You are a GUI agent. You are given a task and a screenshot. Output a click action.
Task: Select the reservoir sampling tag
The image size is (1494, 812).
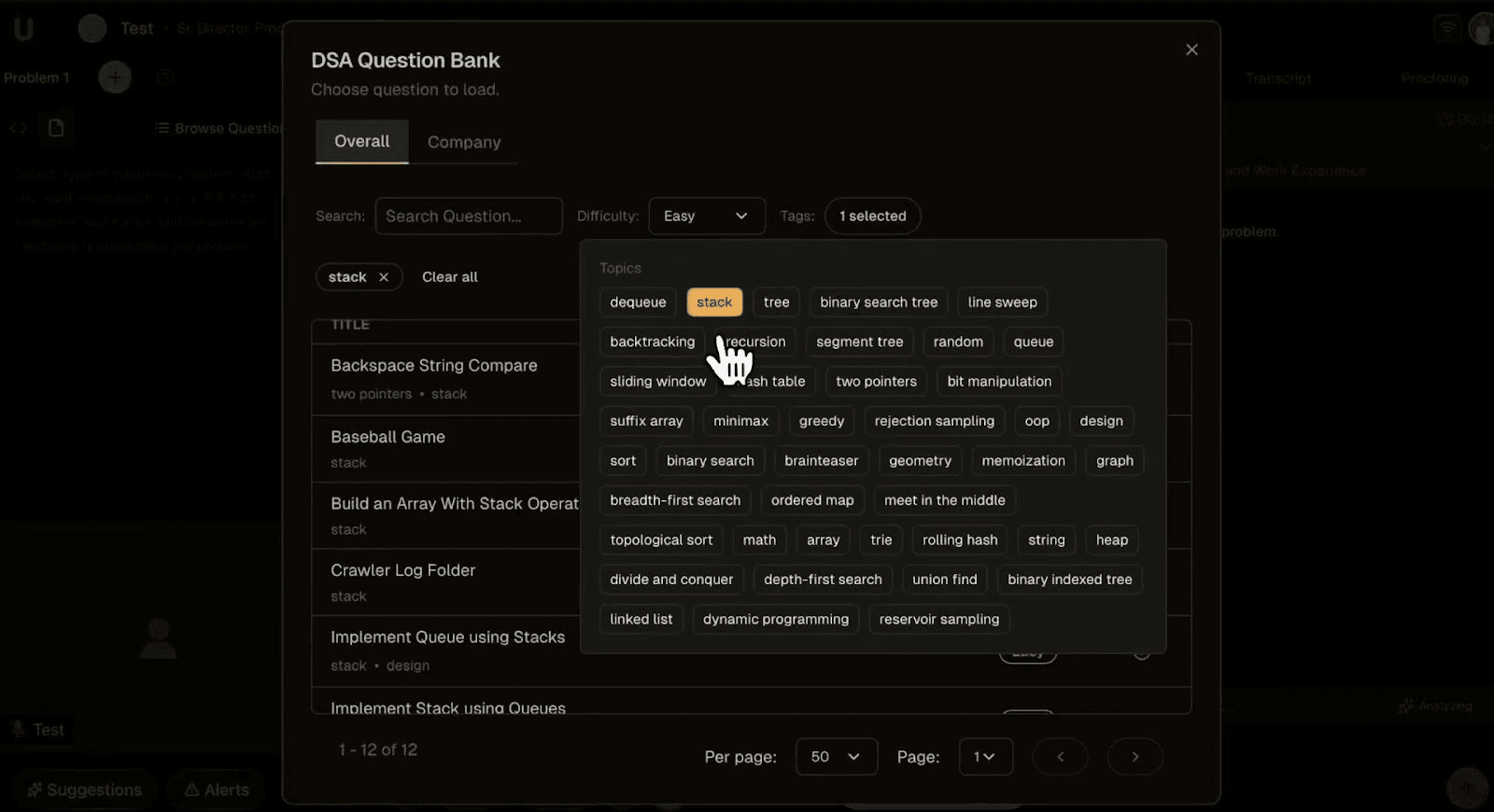(938, 620)
